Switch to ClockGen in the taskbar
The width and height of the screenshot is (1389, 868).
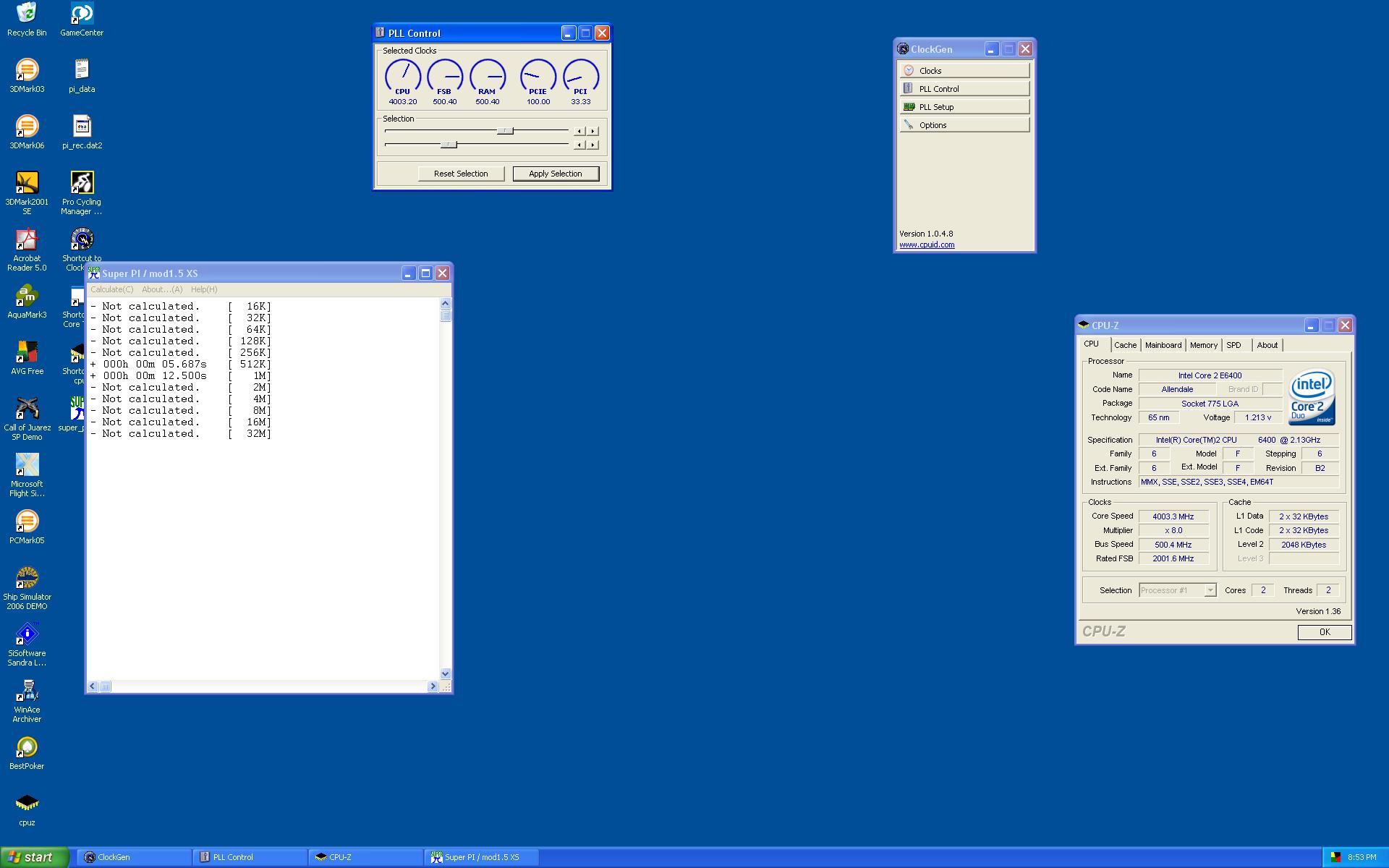[134, 857]
